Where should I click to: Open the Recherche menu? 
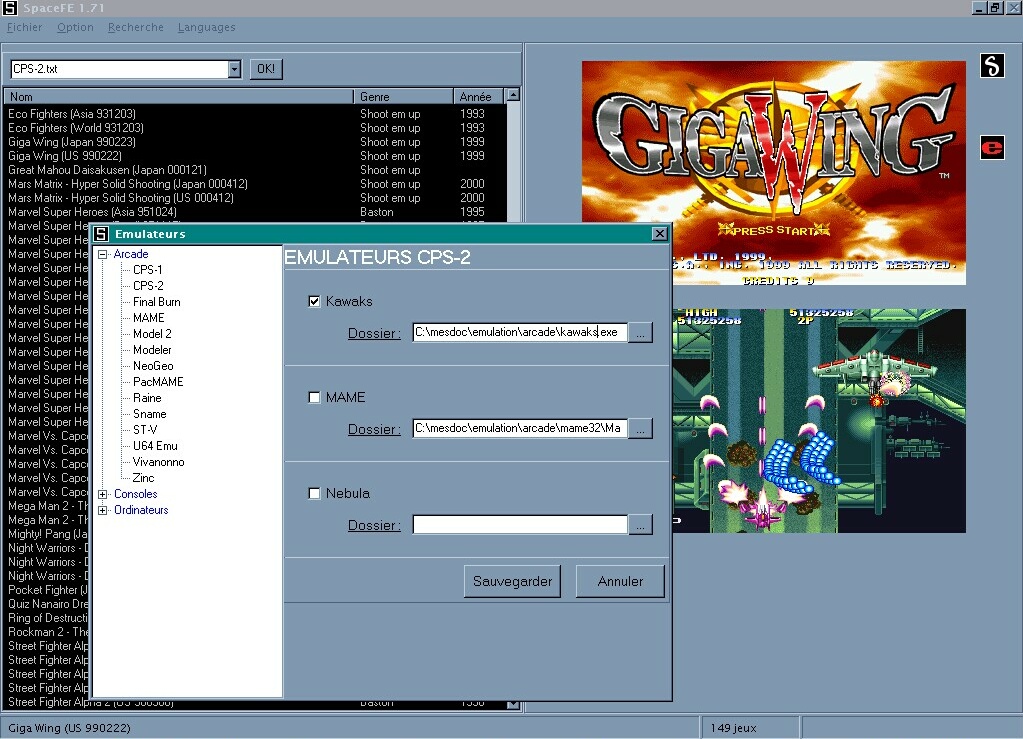136,27
